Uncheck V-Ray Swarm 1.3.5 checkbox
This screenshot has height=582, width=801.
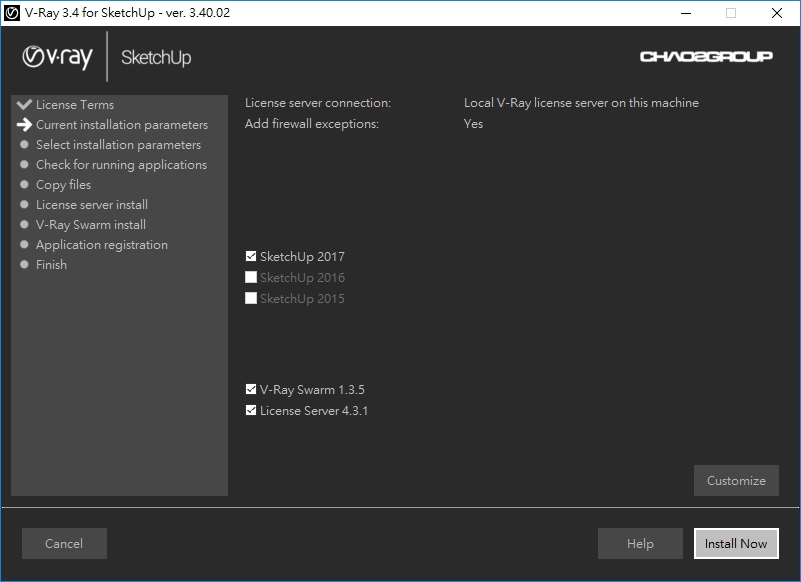click(x=251, y=389)
